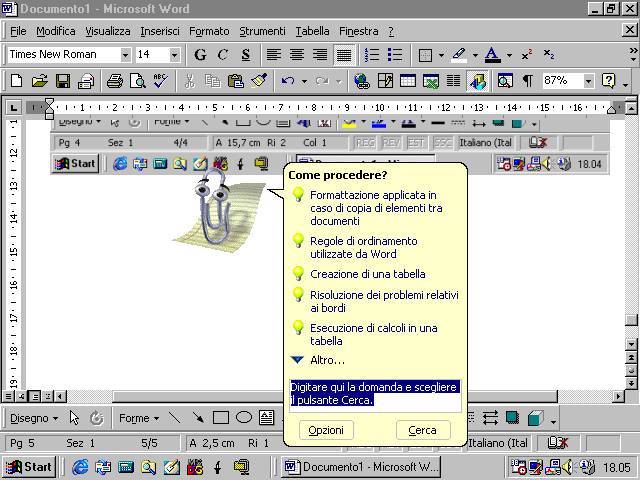Open the Formato menu
Viewport: 640px width, 480px height.
209,31
